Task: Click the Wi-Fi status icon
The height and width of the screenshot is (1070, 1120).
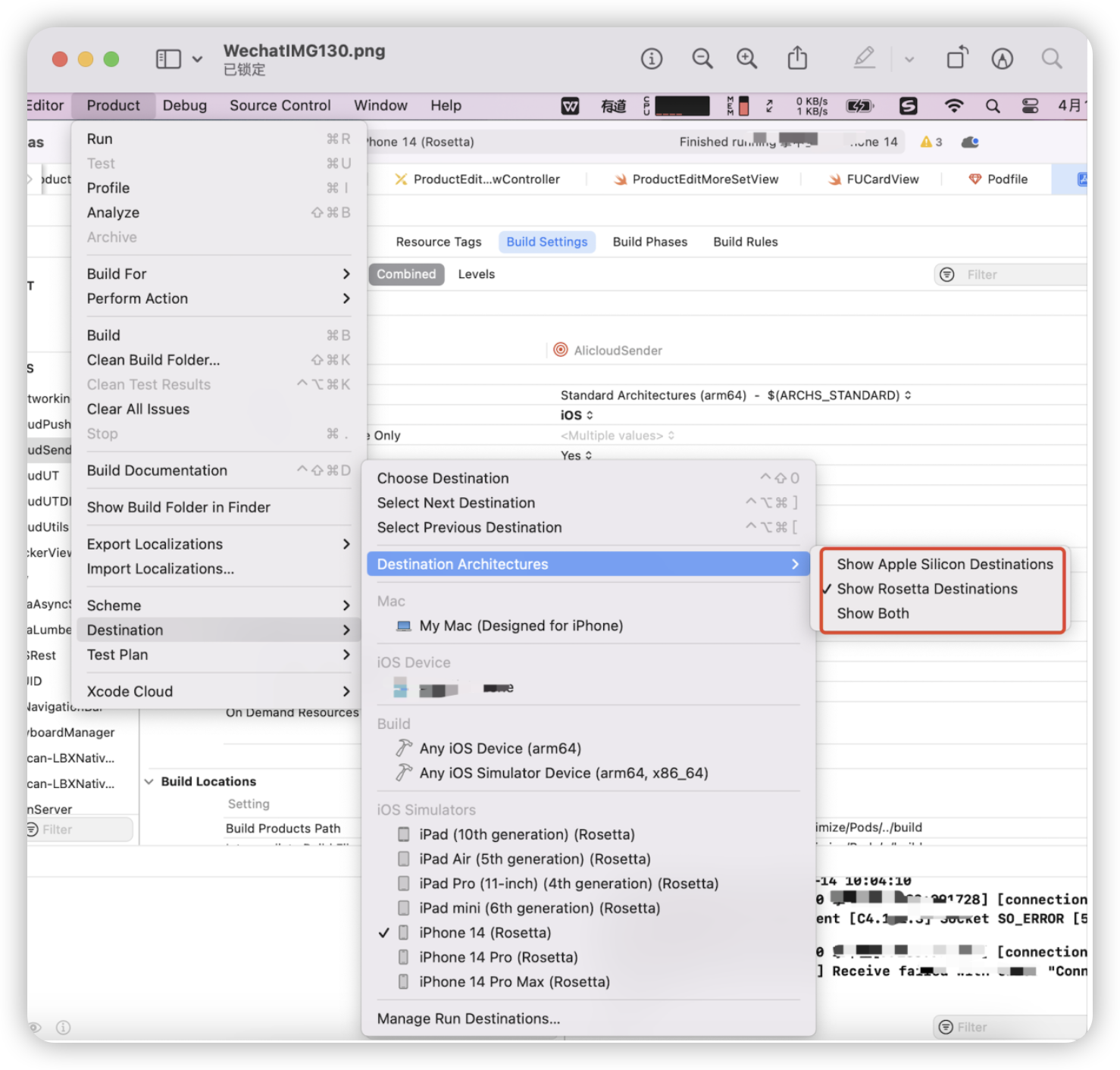Action: (x=954, y=106)
